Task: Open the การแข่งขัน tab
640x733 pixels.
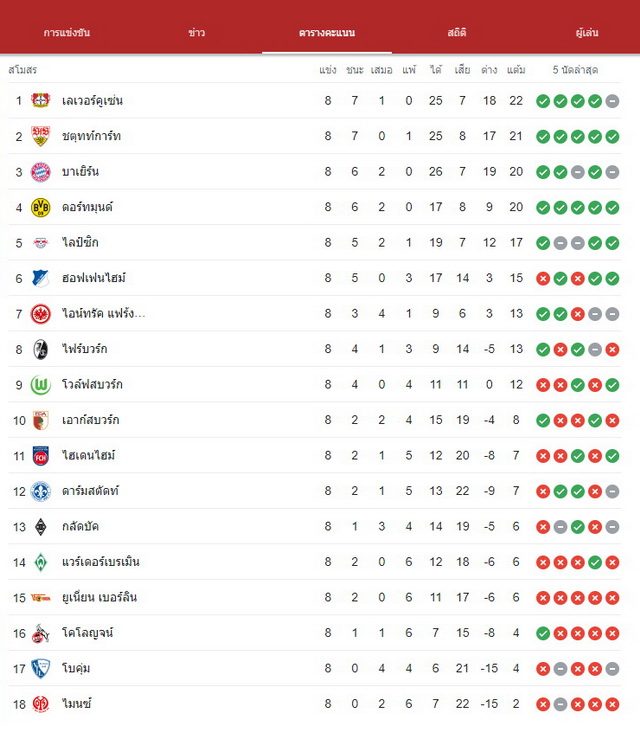Action: pos(66,33)
